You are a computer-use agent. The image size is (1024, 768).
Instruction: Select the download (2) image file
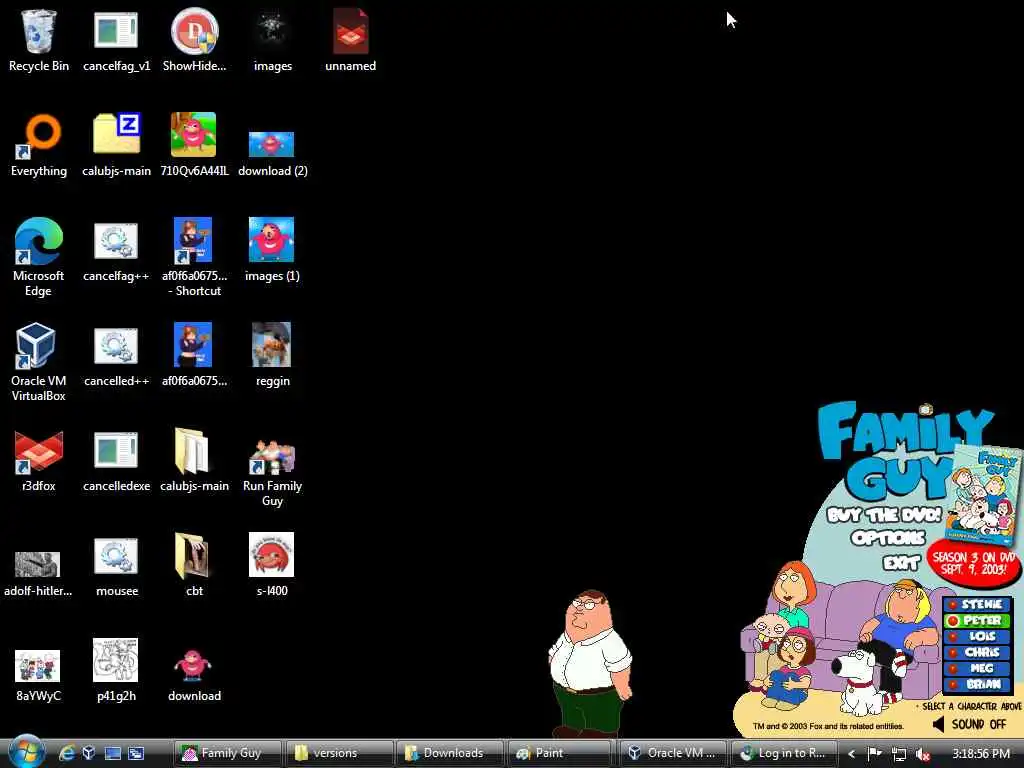point(272,154)
